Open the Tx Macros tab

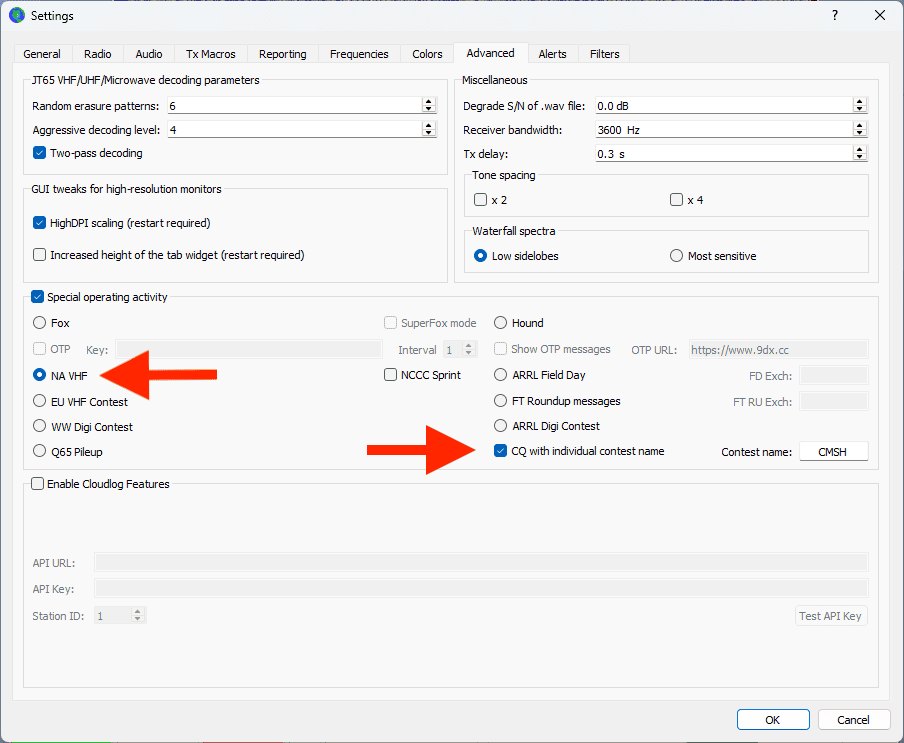(210, 54)
